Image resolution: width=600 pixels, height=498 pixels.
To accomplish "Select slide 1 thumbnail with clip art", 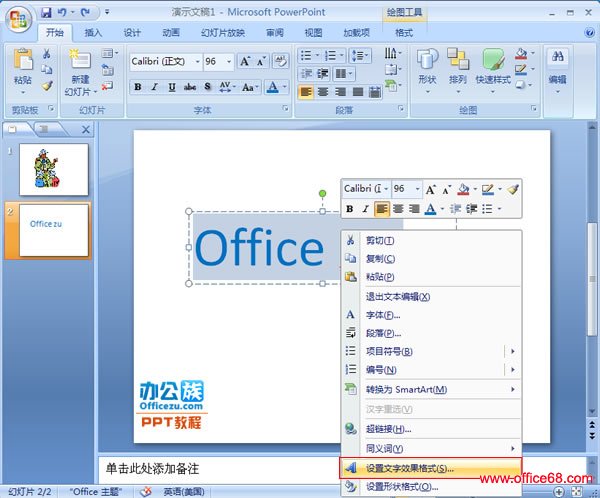I will point(54,170).
